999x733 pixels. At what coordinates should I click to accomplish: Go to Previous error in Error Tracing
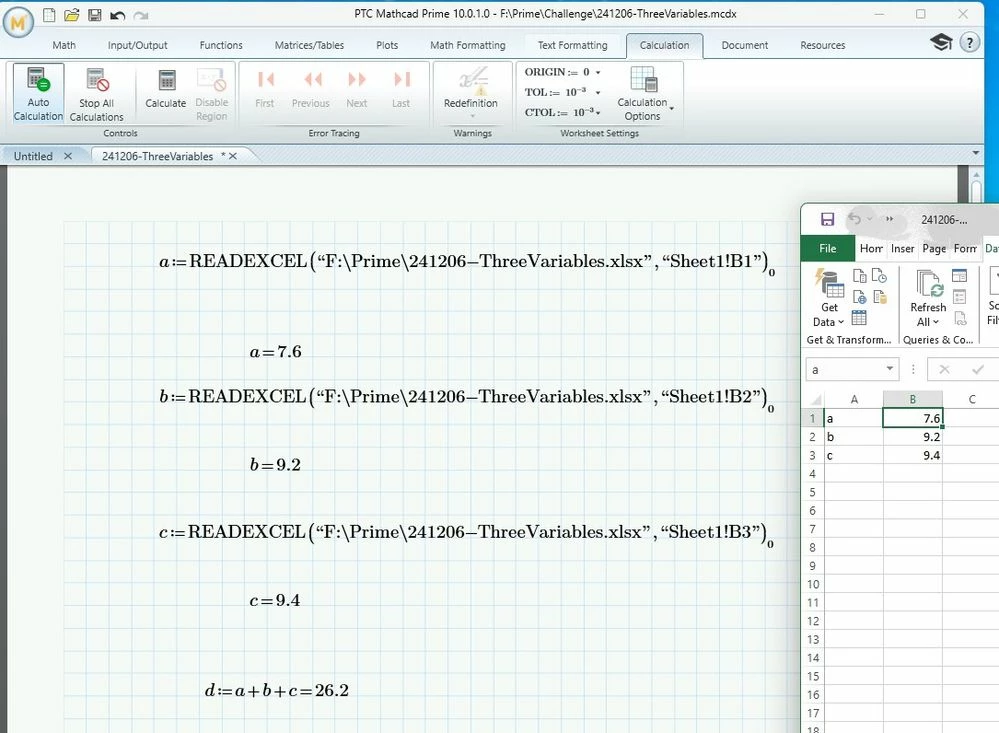pos(311,89)
